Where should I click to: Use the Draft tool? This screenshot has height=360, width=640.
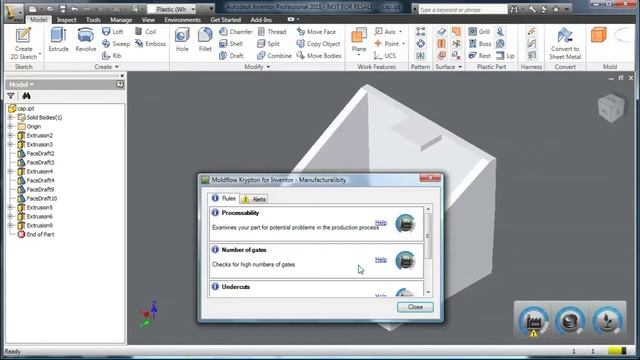click(x=231, y=56)
